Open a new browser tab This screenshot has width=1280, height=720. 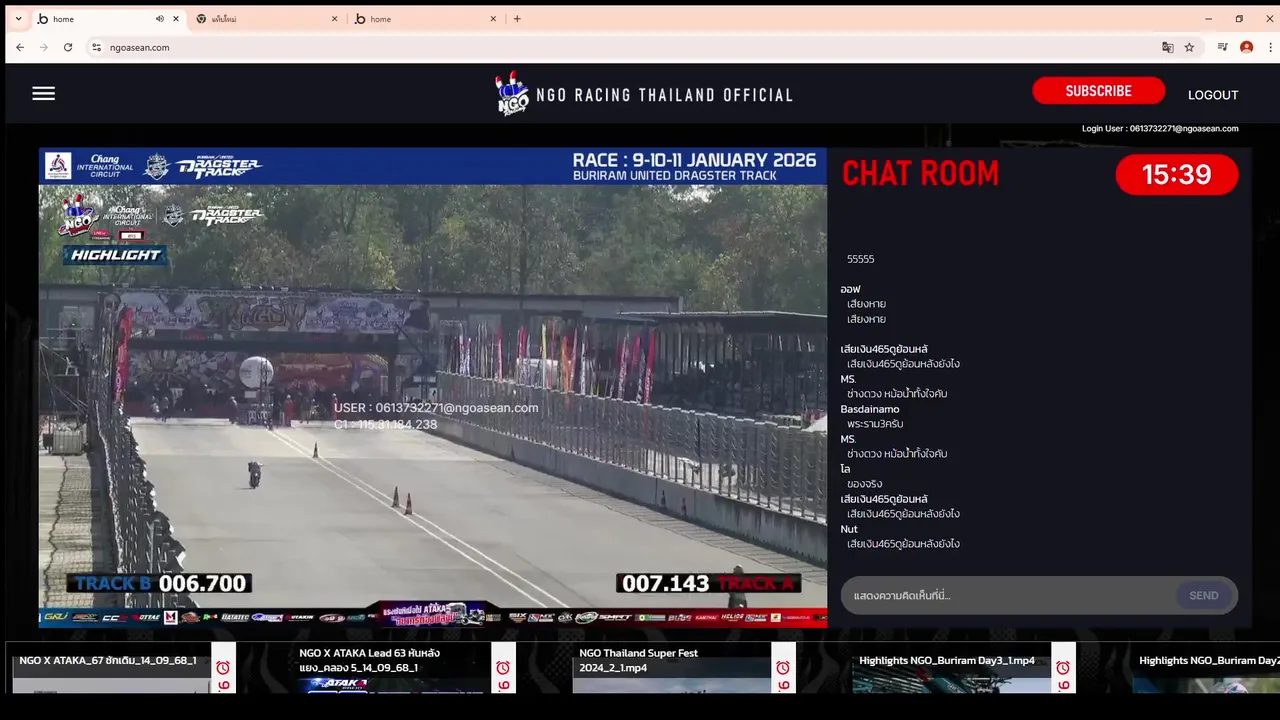tap(517, 19)
